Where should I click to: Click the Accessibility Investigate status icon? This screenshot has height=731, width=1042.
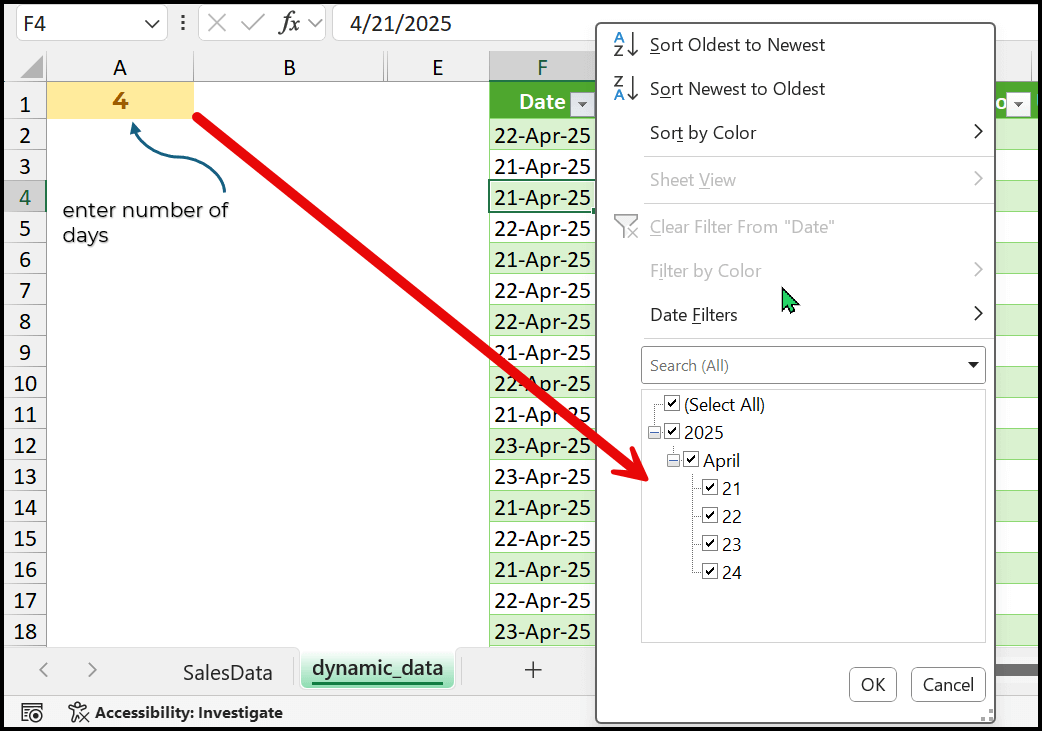coord(79,712)
